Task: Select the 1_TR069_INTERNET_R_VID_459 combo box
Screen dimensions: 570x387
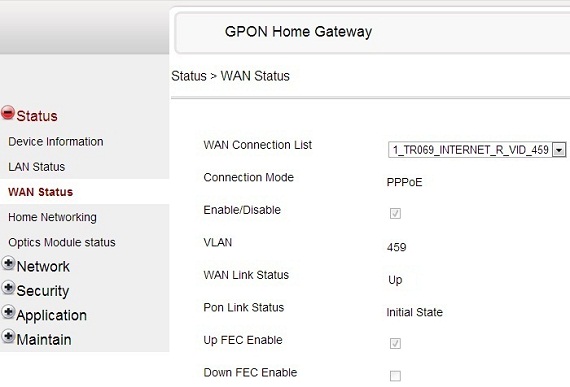Action: [477, 150]
